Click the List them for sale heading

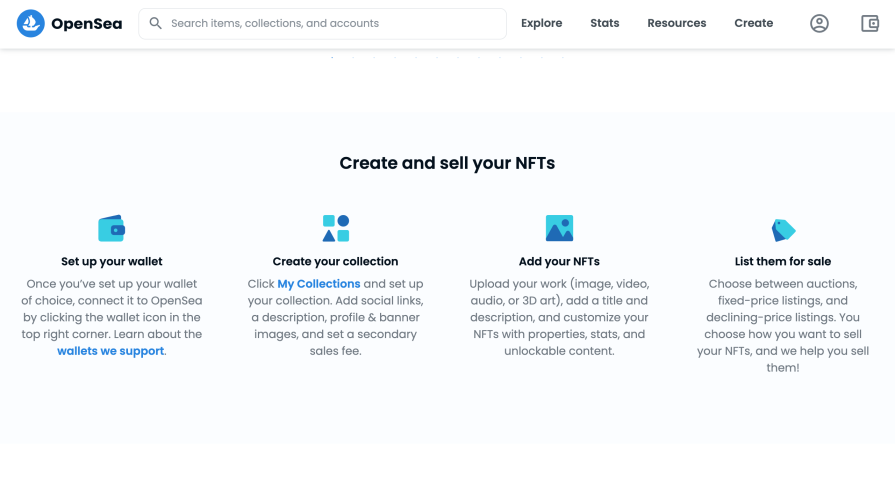pos(783,261)
